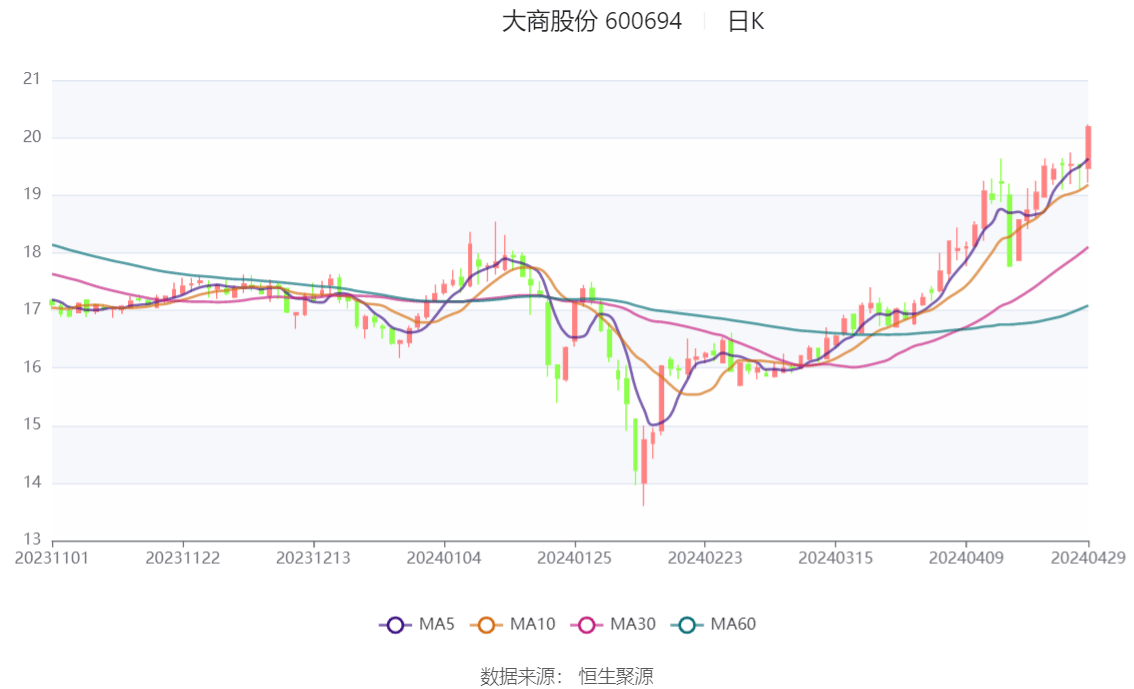Toggle the MA60 legend series
1134x689 pixels.
click(714, 624)
